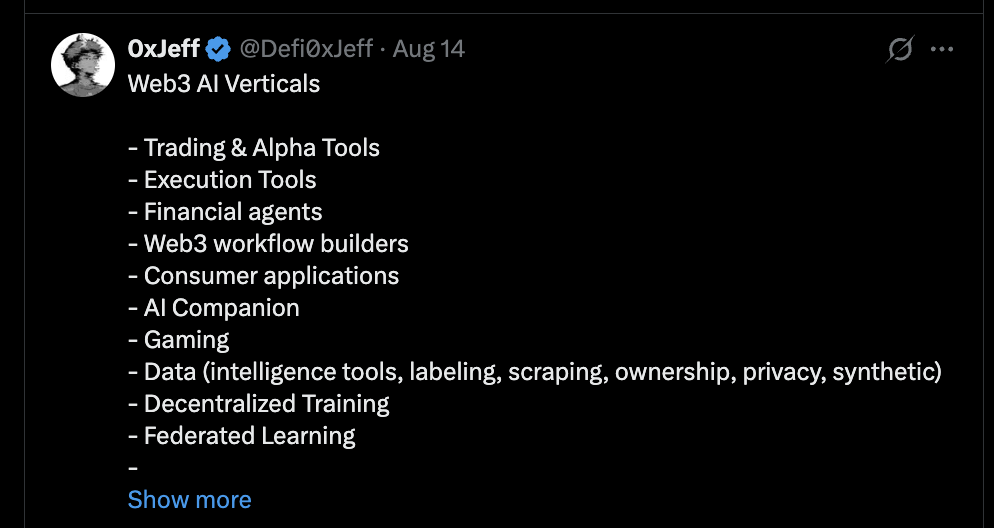Image resolution: width=994 pixels, height=528 pixels.
Task: Click the AI Companion line
Action: tap(214, 308)
